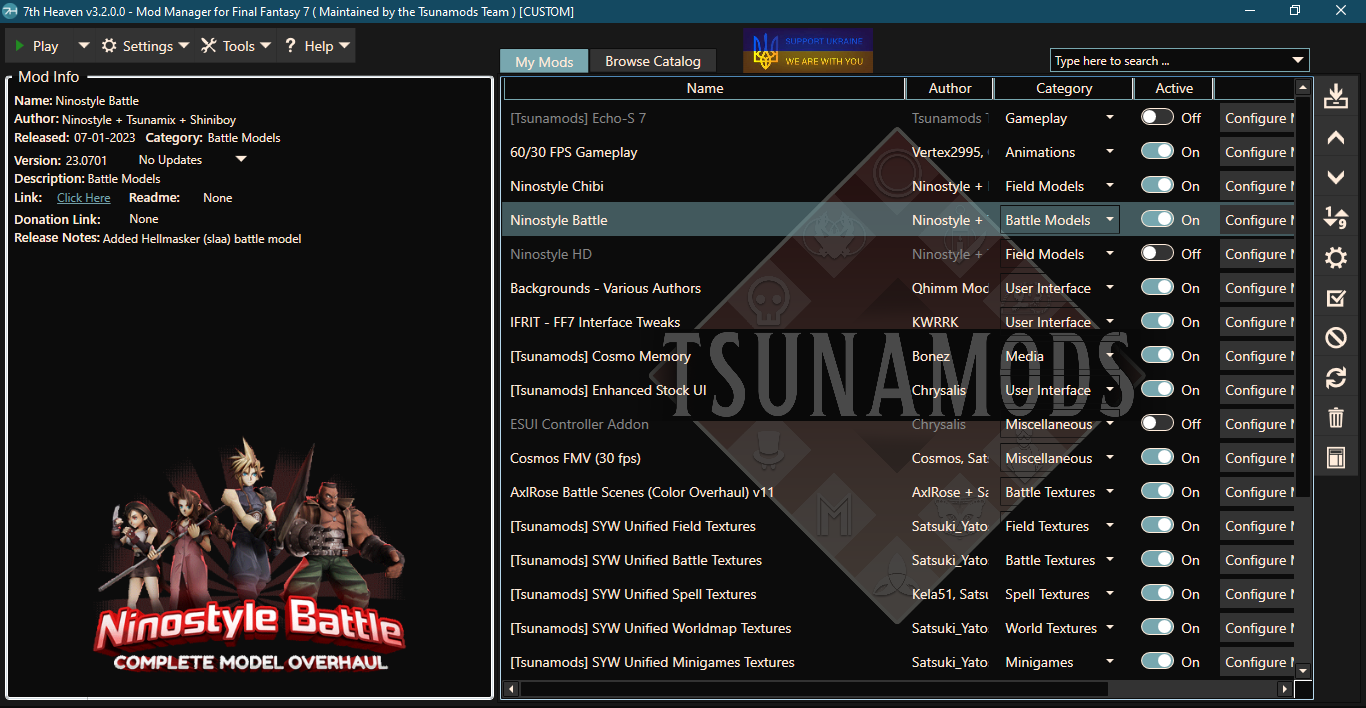Viewport: 1366px width, 708px height.
Task: Click the deactivate all mods prohibited icon
Action: [1335, 338]
